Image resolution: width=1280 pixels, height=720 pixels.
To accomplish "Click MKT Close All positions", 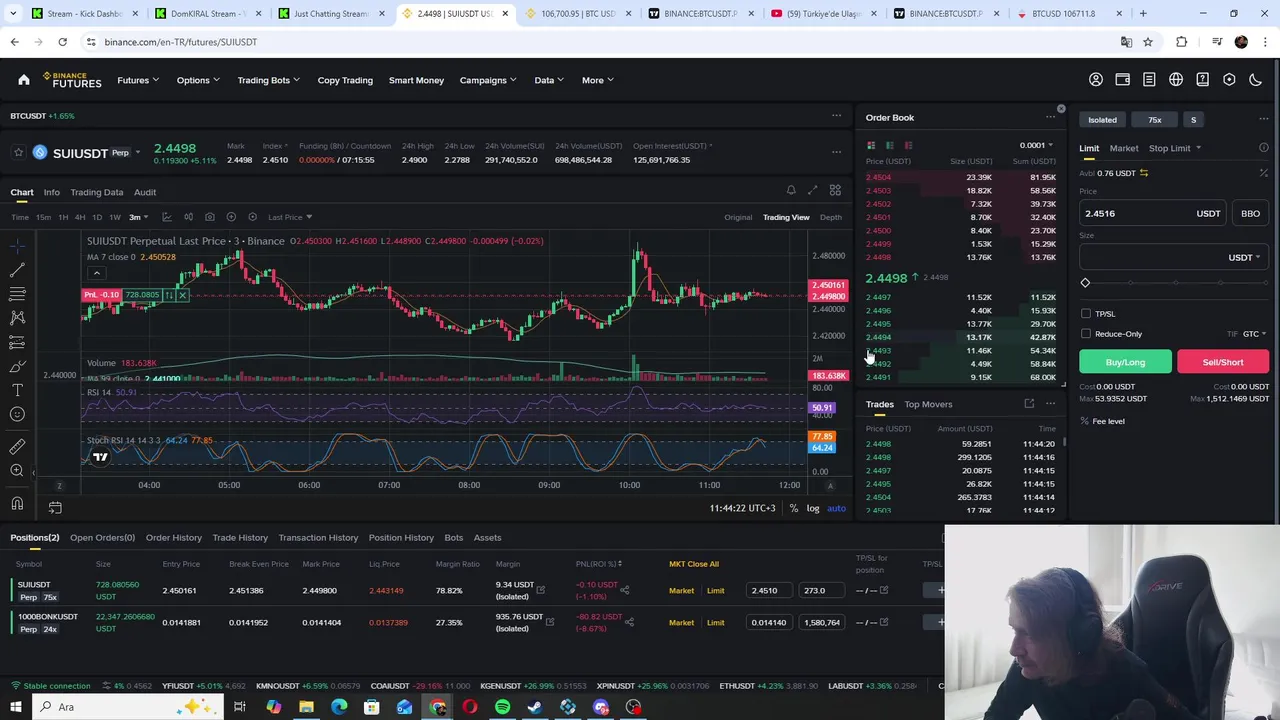I will (694, 564).
